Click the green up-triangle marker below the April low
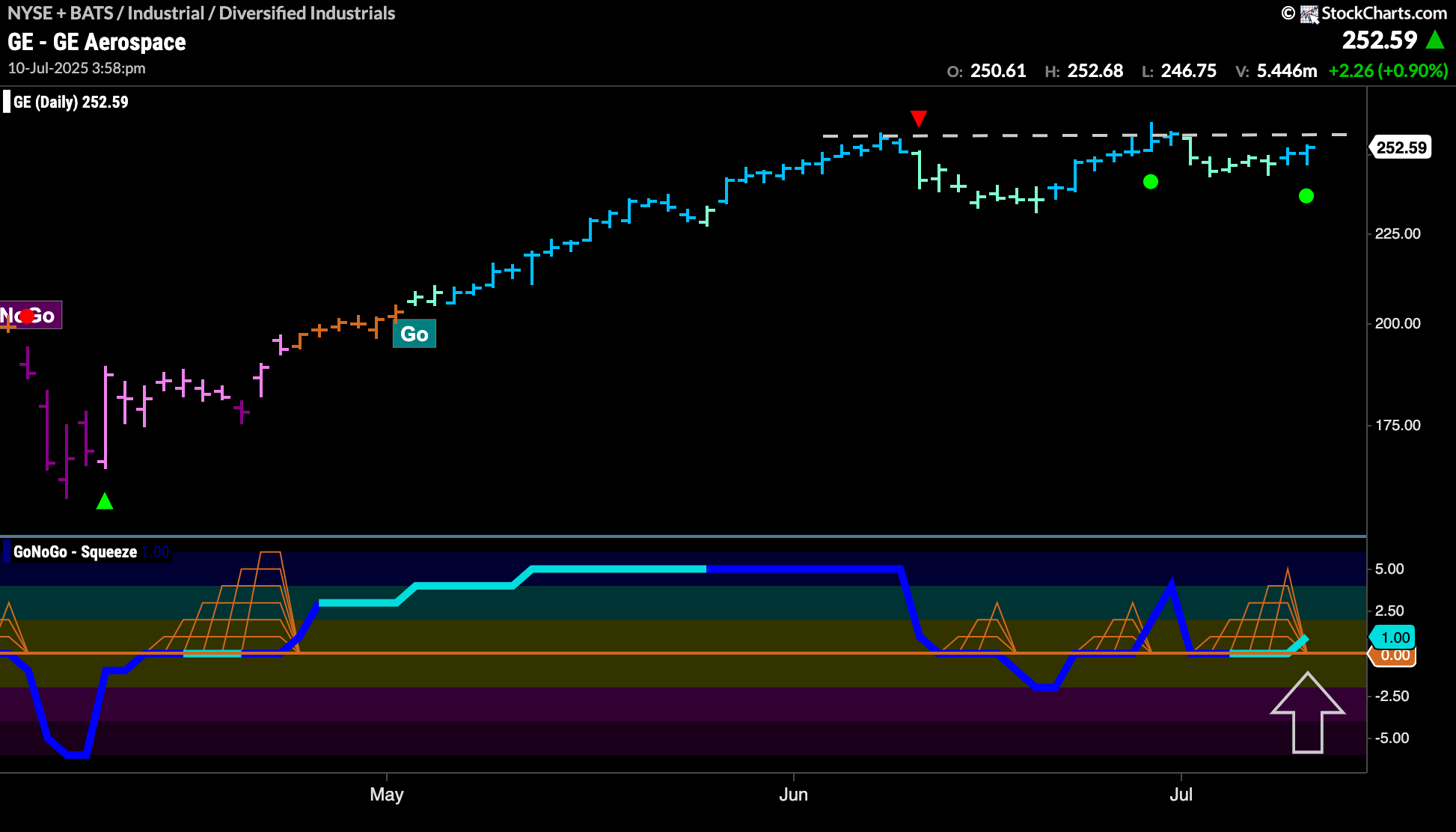 coord(105,501)
